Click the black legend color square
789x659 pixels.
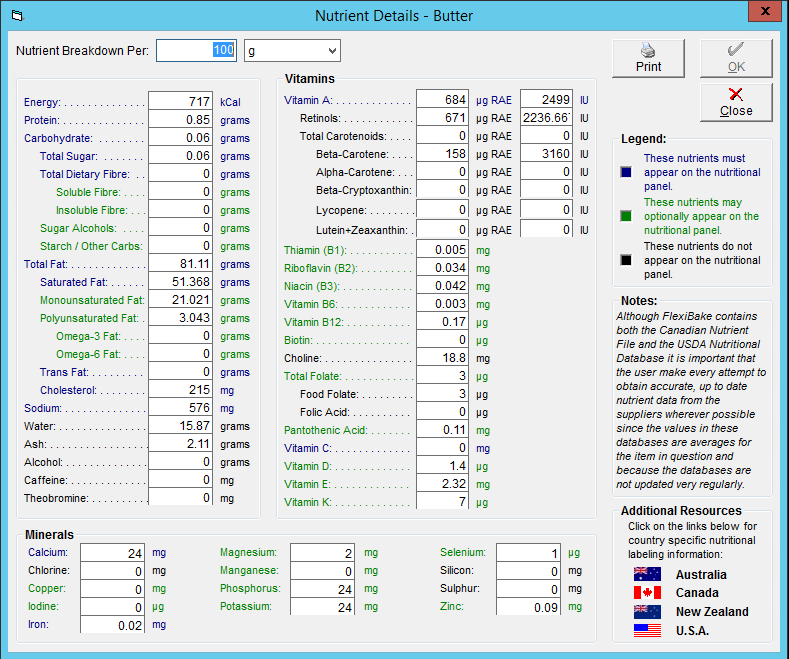[626, 260]
